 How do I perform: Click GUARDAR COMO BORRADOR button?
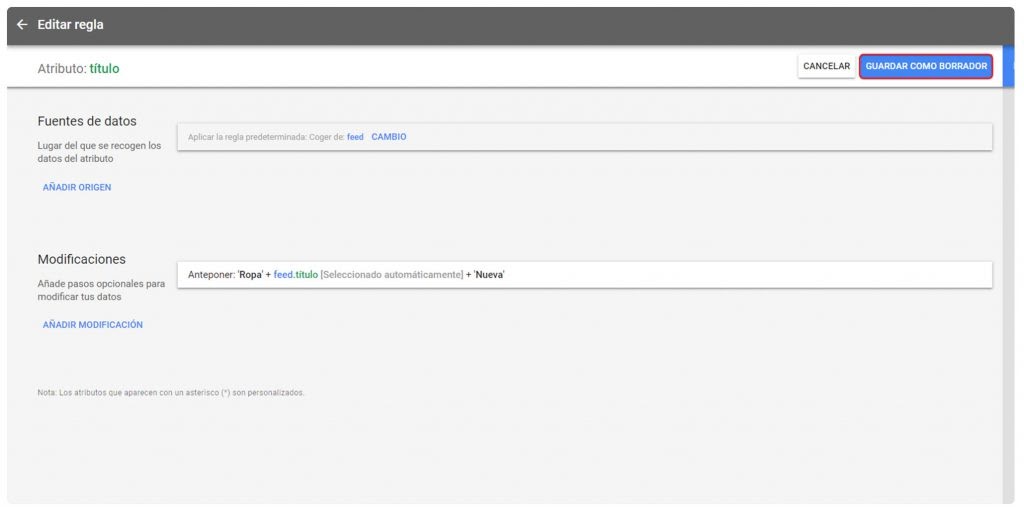(926, 67)
